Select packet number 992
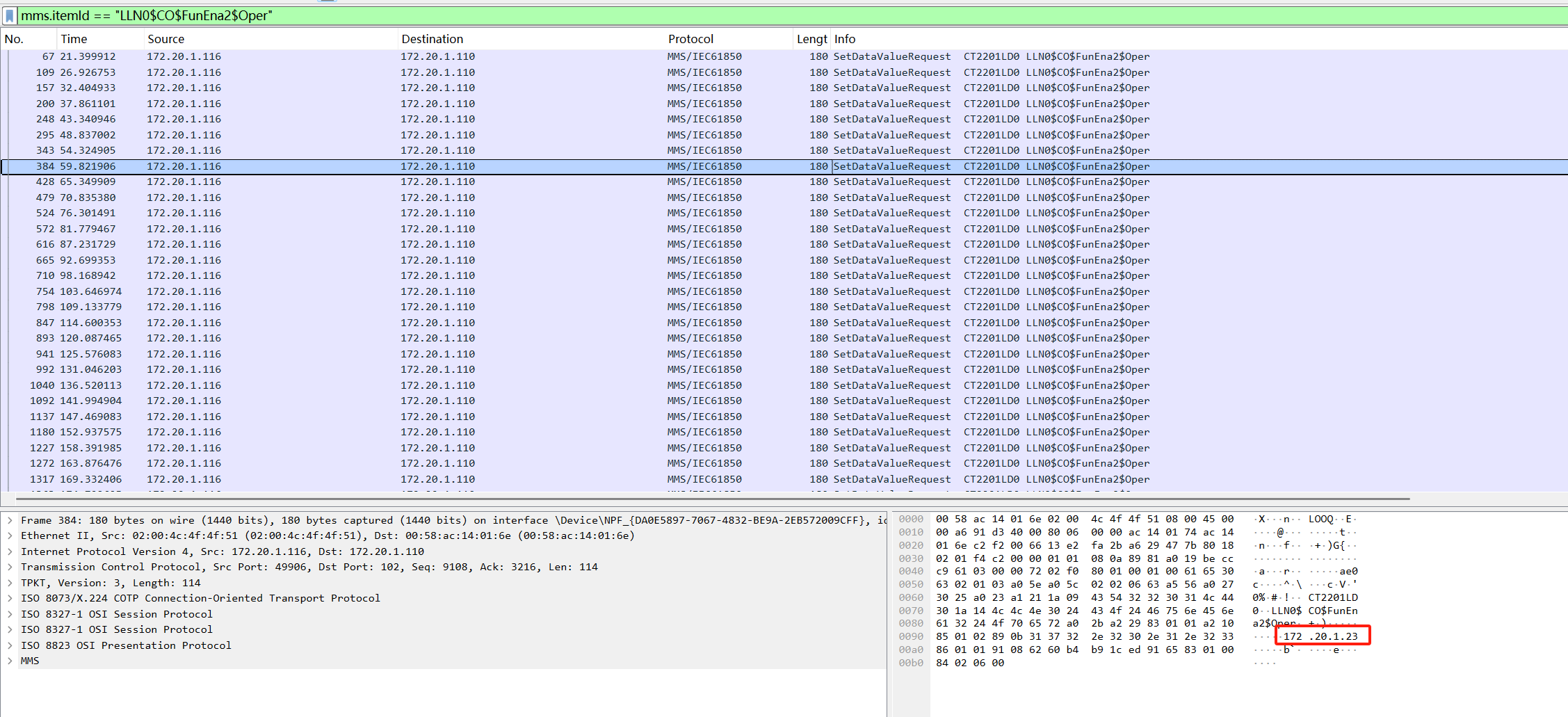 tap(784, 369)
